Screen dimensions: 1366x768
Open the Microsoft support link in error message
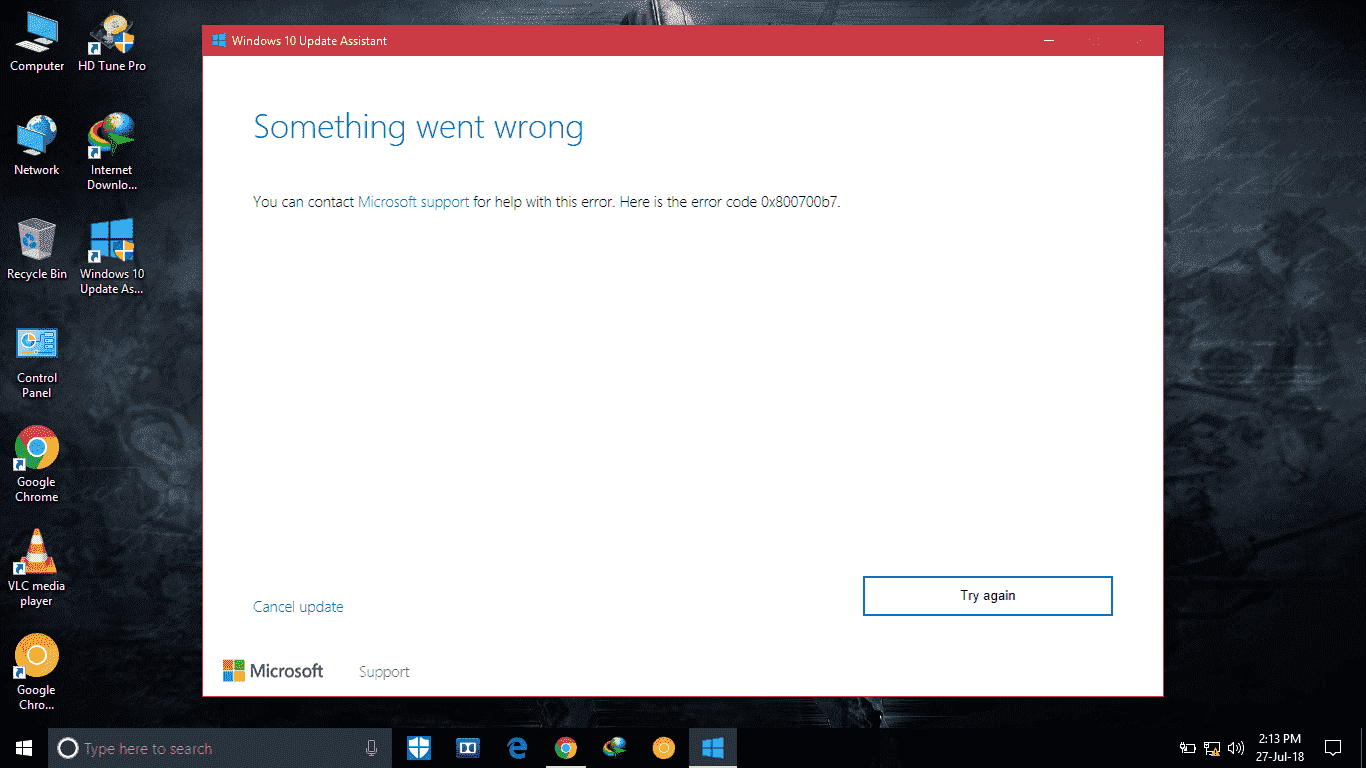pyautogui.click(x=413, y=201)
